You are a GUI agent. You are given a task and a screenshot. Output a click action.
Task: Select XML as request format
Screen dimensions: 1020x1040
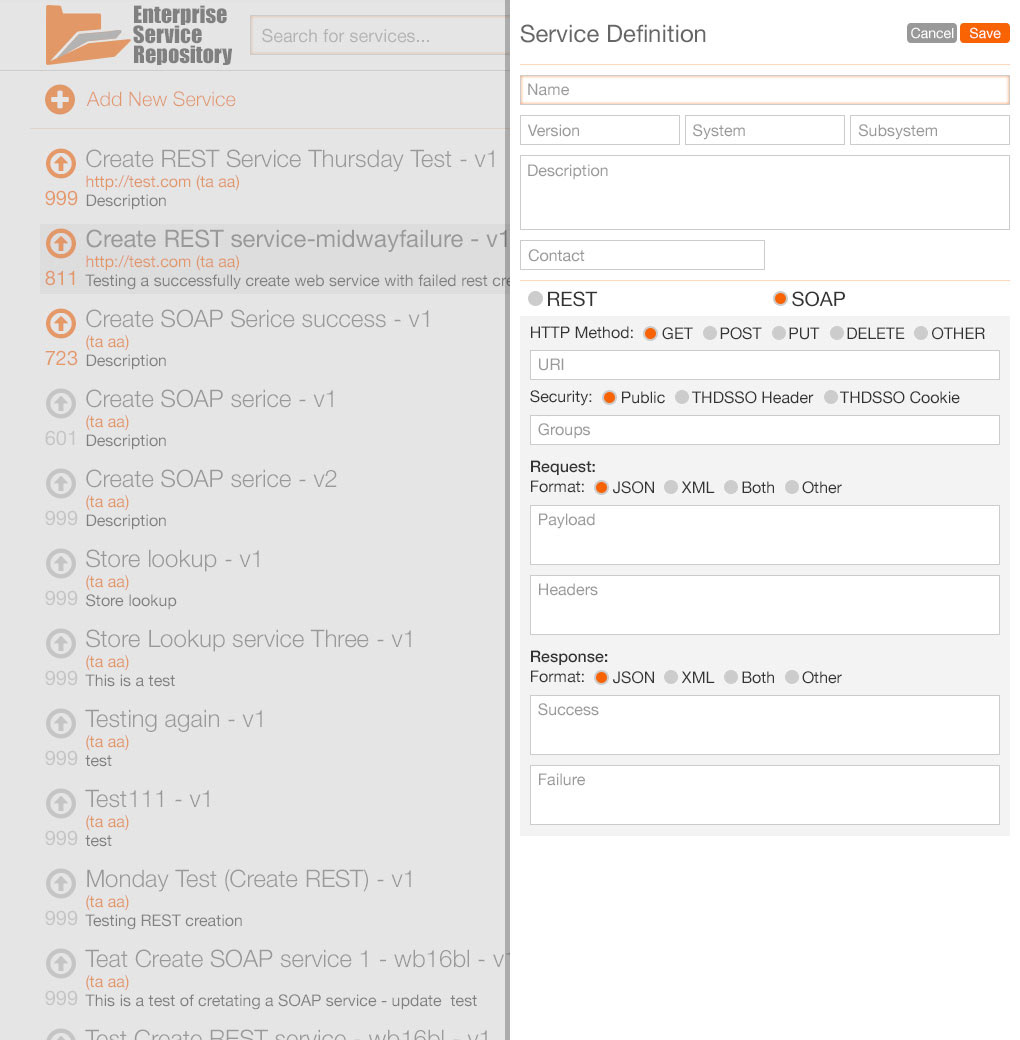tap(670, 488)
